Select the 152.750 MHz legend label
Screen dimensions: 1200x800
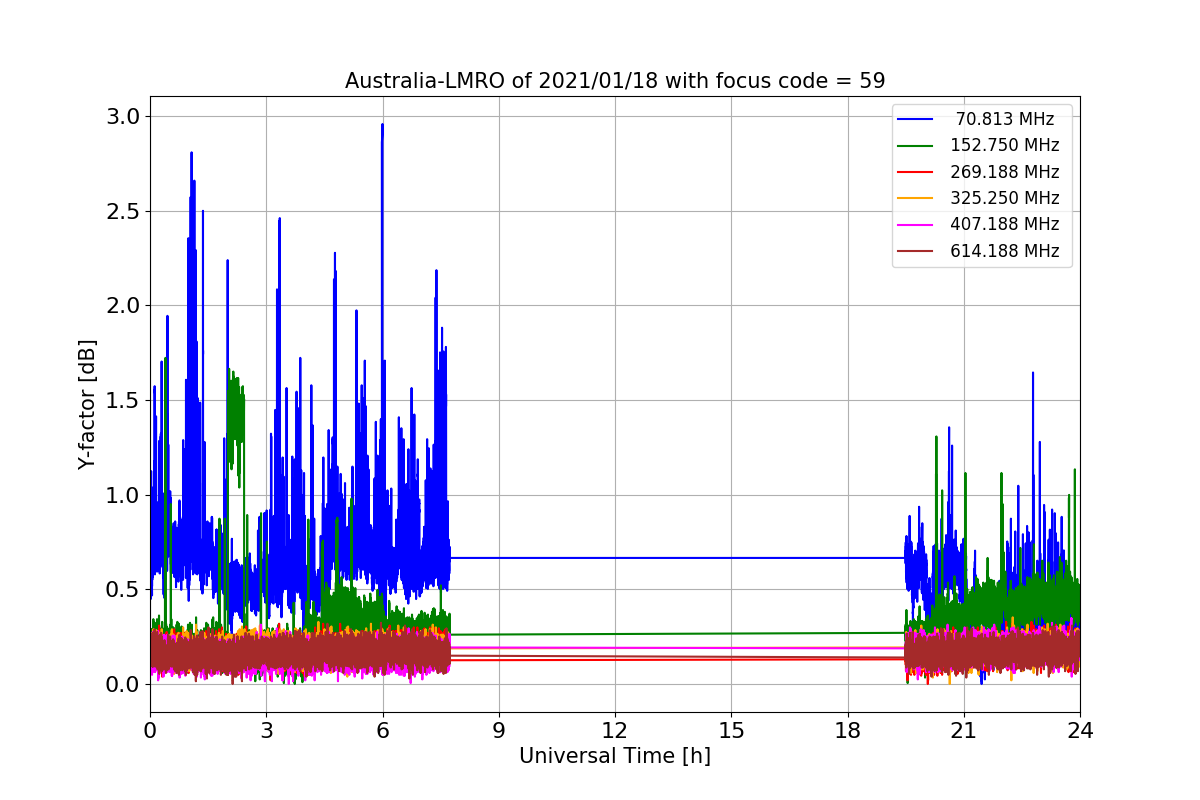point(1005,145)
